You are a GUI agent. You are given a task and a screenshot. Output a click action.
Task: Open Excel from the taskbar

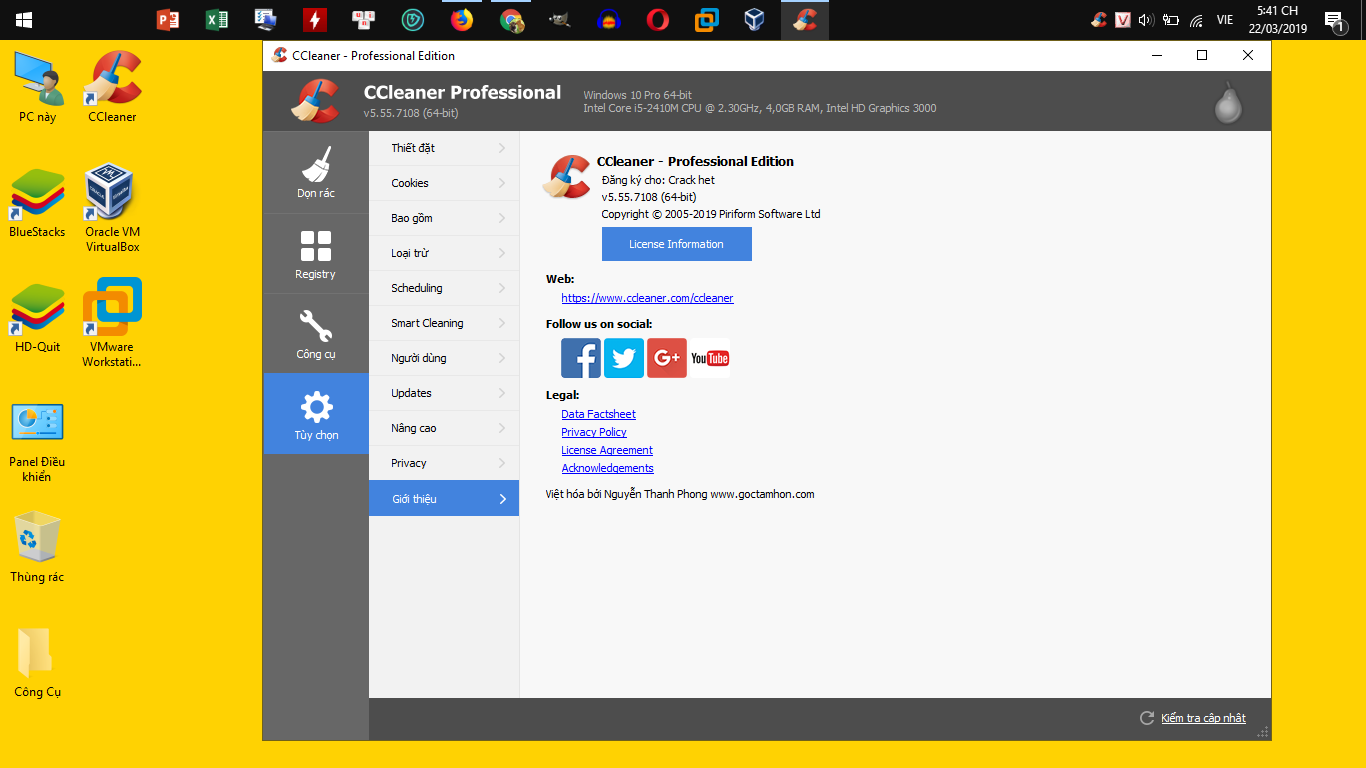point(217,20)
